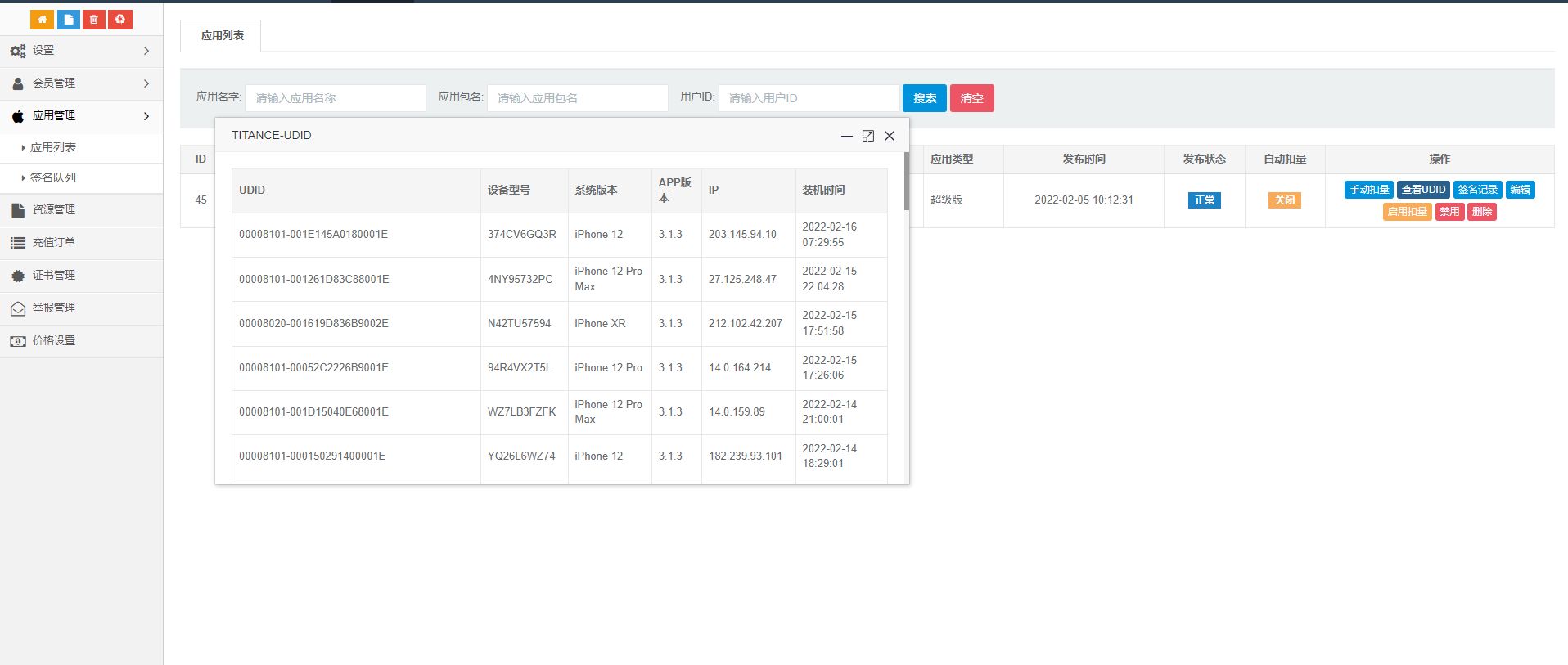This screenshot has width=1568, height=665.
Task: Open the 应用列表 submenu item
Action: (82, 147)
